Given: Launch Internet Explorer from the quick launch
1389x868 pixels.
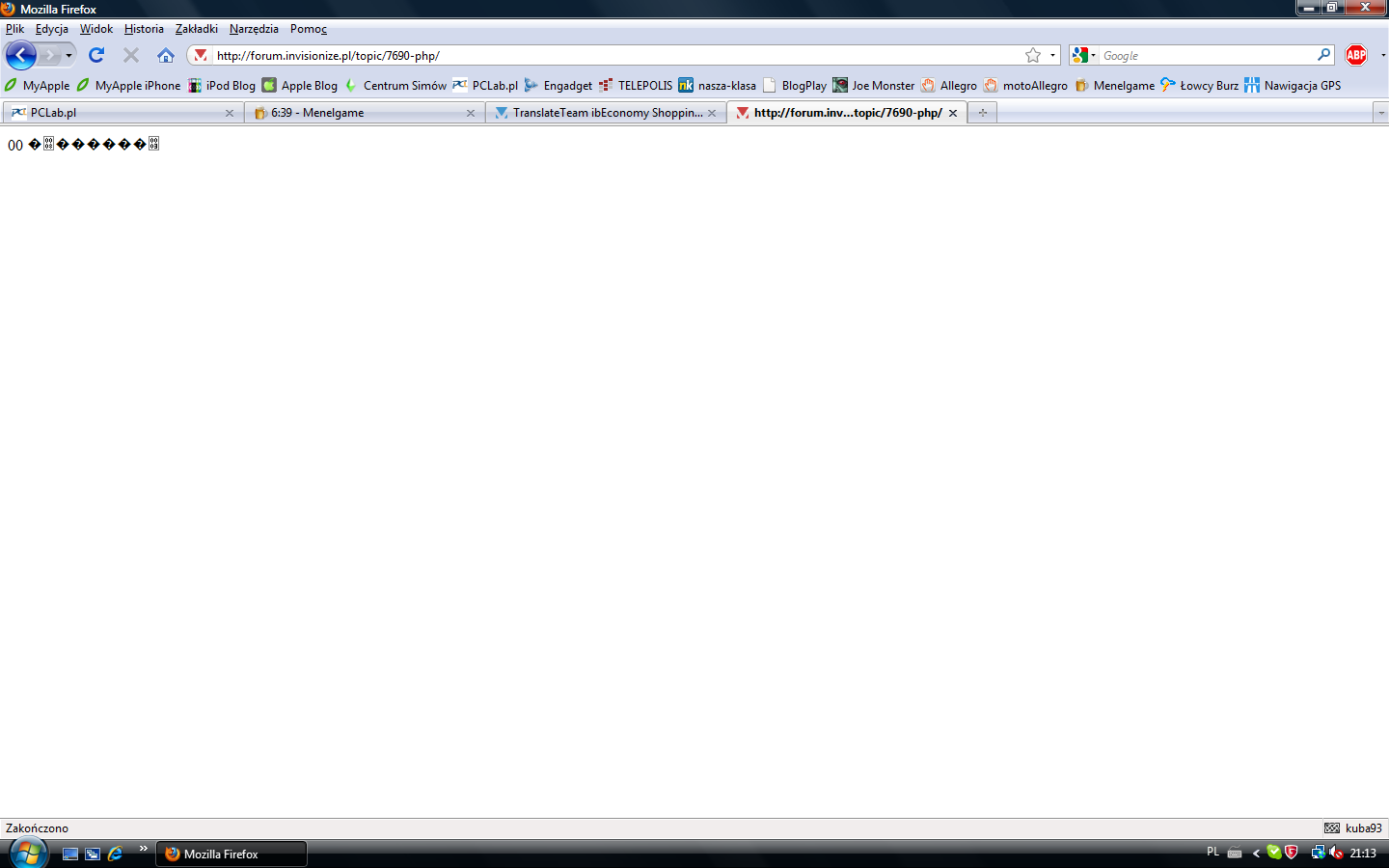Looking at the screenshot, I should pyautogui.click(x=116, y=854).
